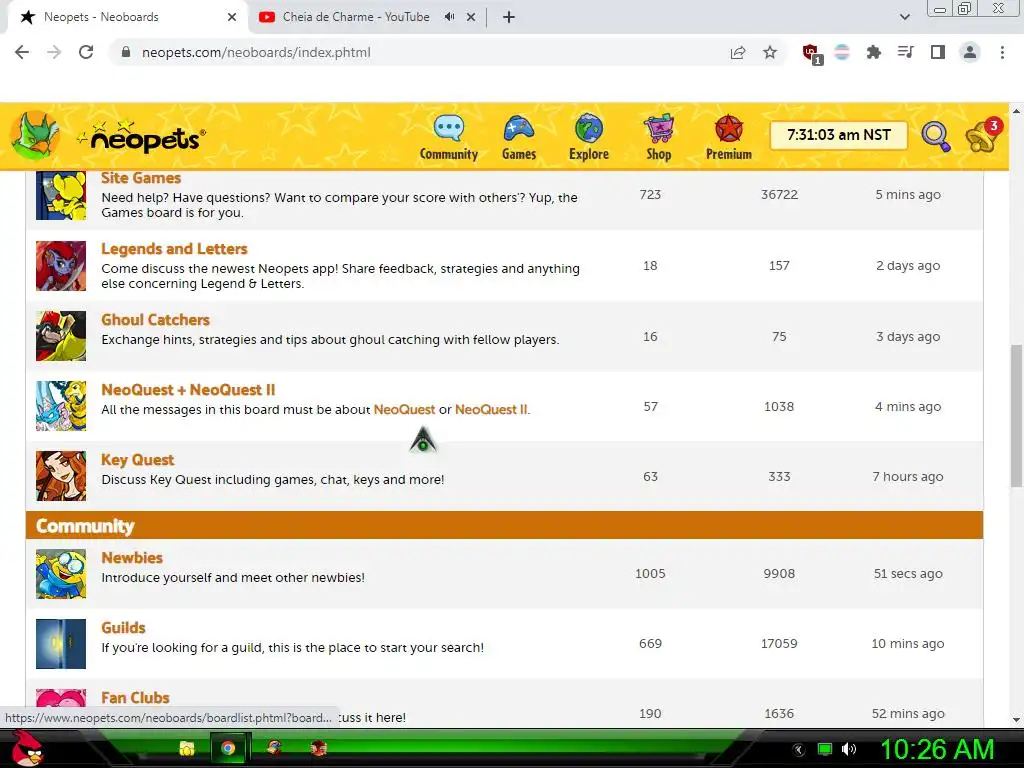Open the browser Extensions puzzle icon

click(873, 52)
